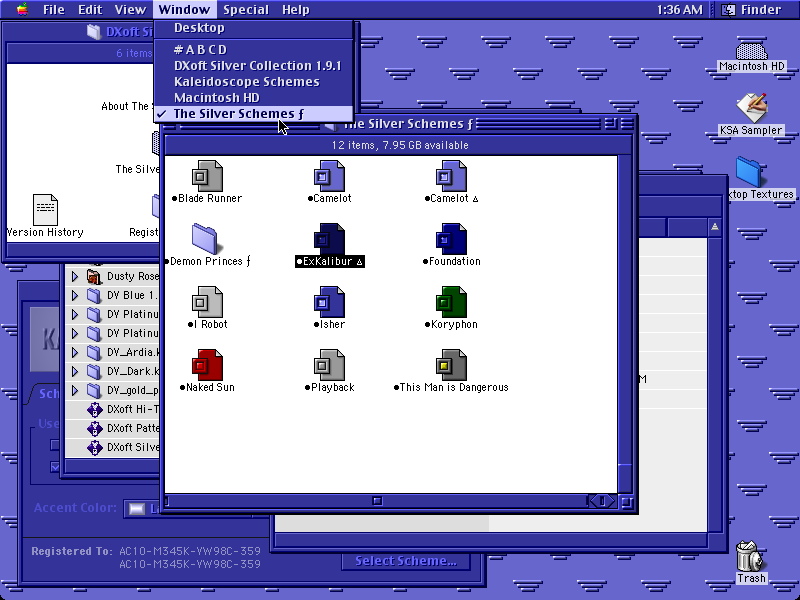Select the DXoft Hi-T scheme icon in list
The image size is (800, 600).
[94, 410]
